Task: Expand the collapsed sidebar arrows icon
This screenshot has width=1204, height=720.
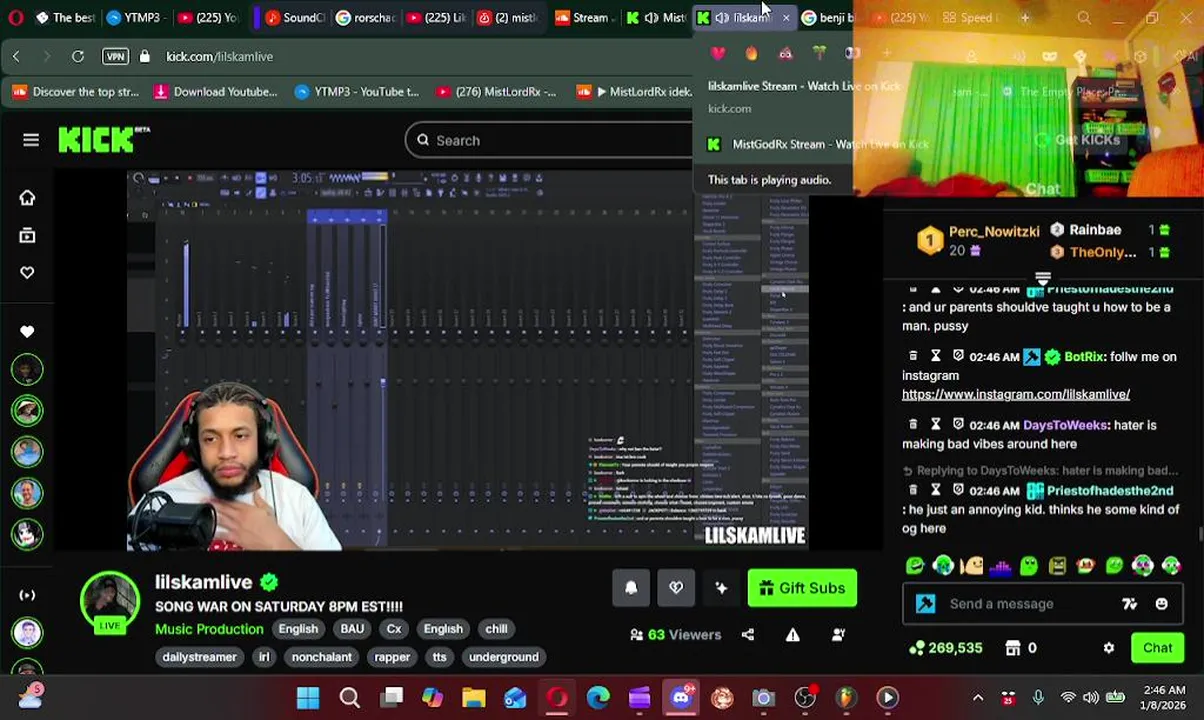Action: [x=27, y=595]
